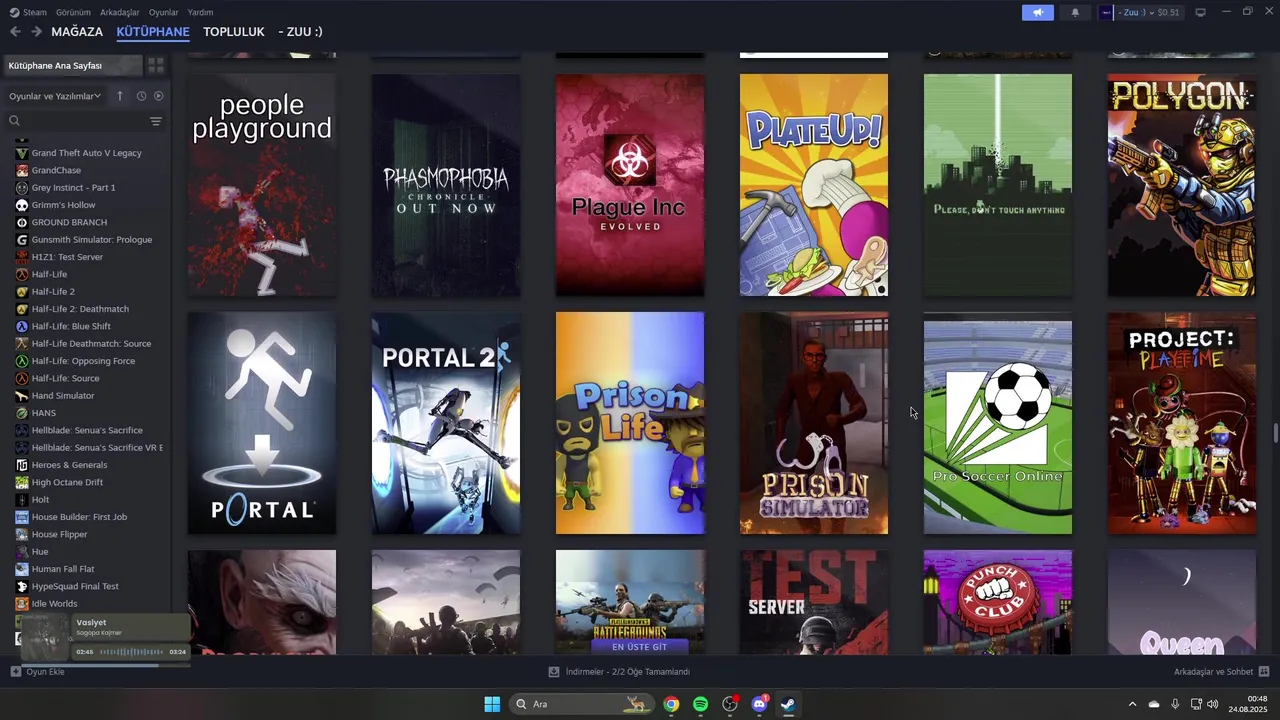The image size is (1280, 720).
Task: Open the Portal 2 cover
Action: point(446,423)
